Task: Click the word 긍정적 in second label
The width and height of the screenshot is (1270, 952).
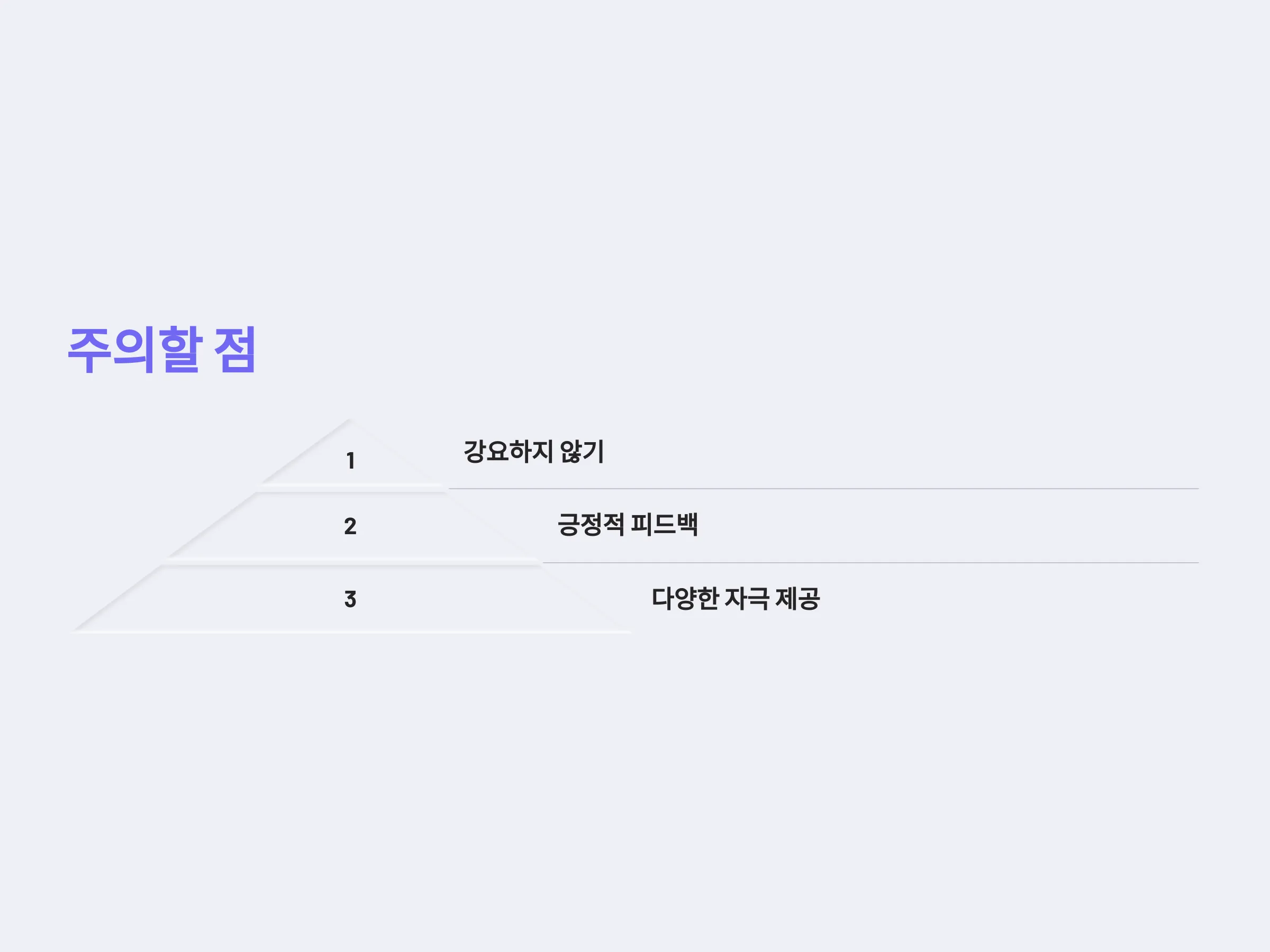Action: [590, 525]
